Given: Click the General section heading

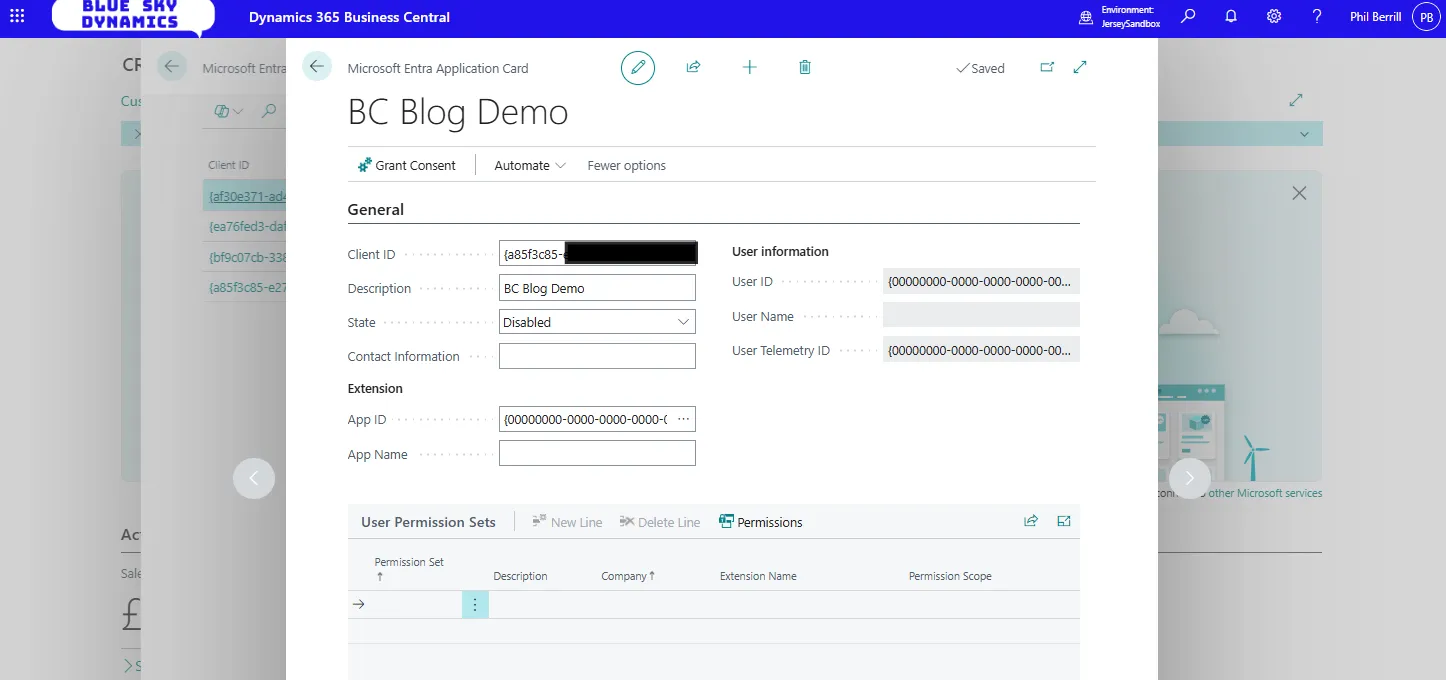Looking at the screenshot, I should point(376,210).
